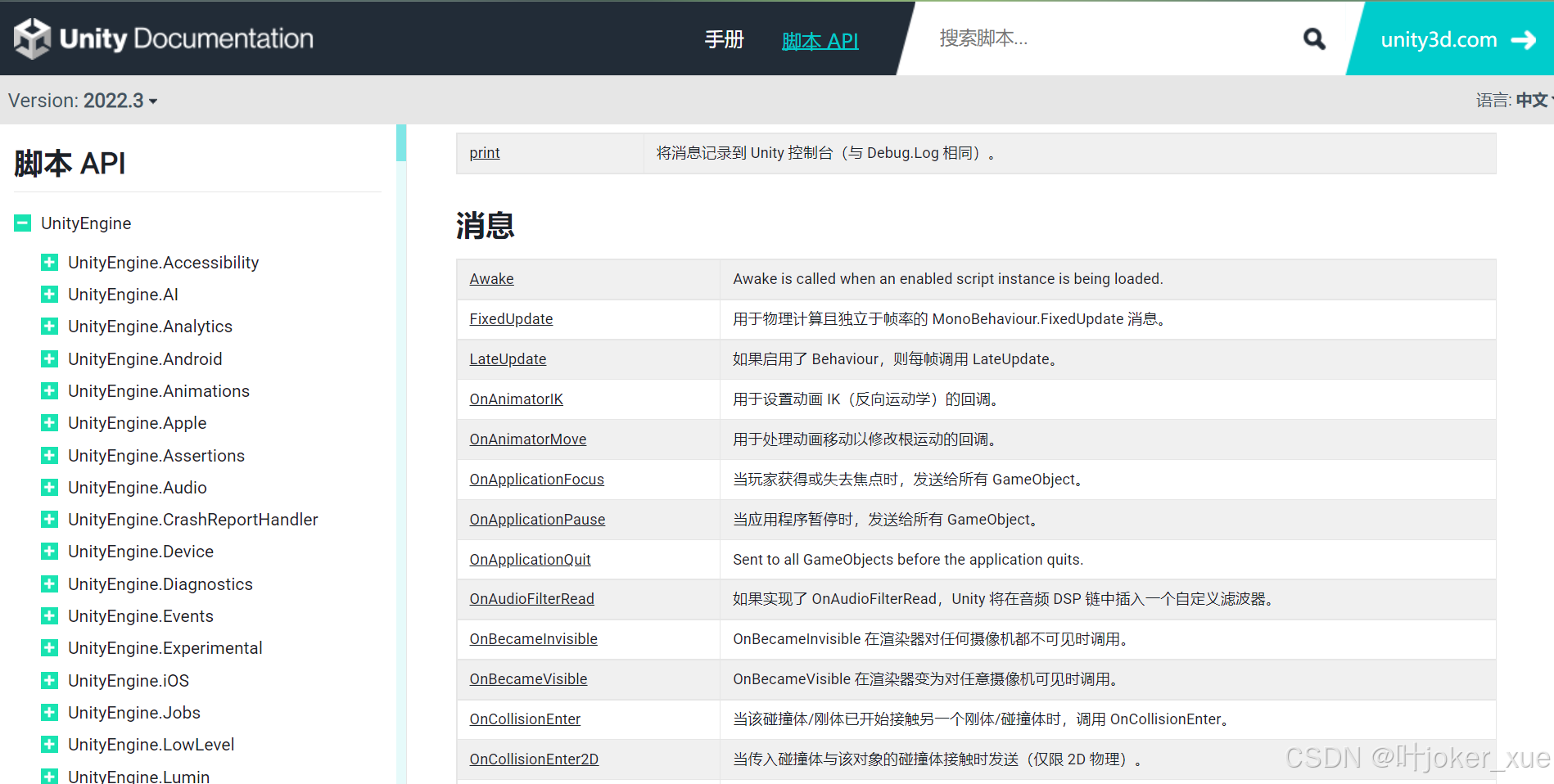Click the plus icon beside UnityEngine.Audio

[x=49, y=487]
